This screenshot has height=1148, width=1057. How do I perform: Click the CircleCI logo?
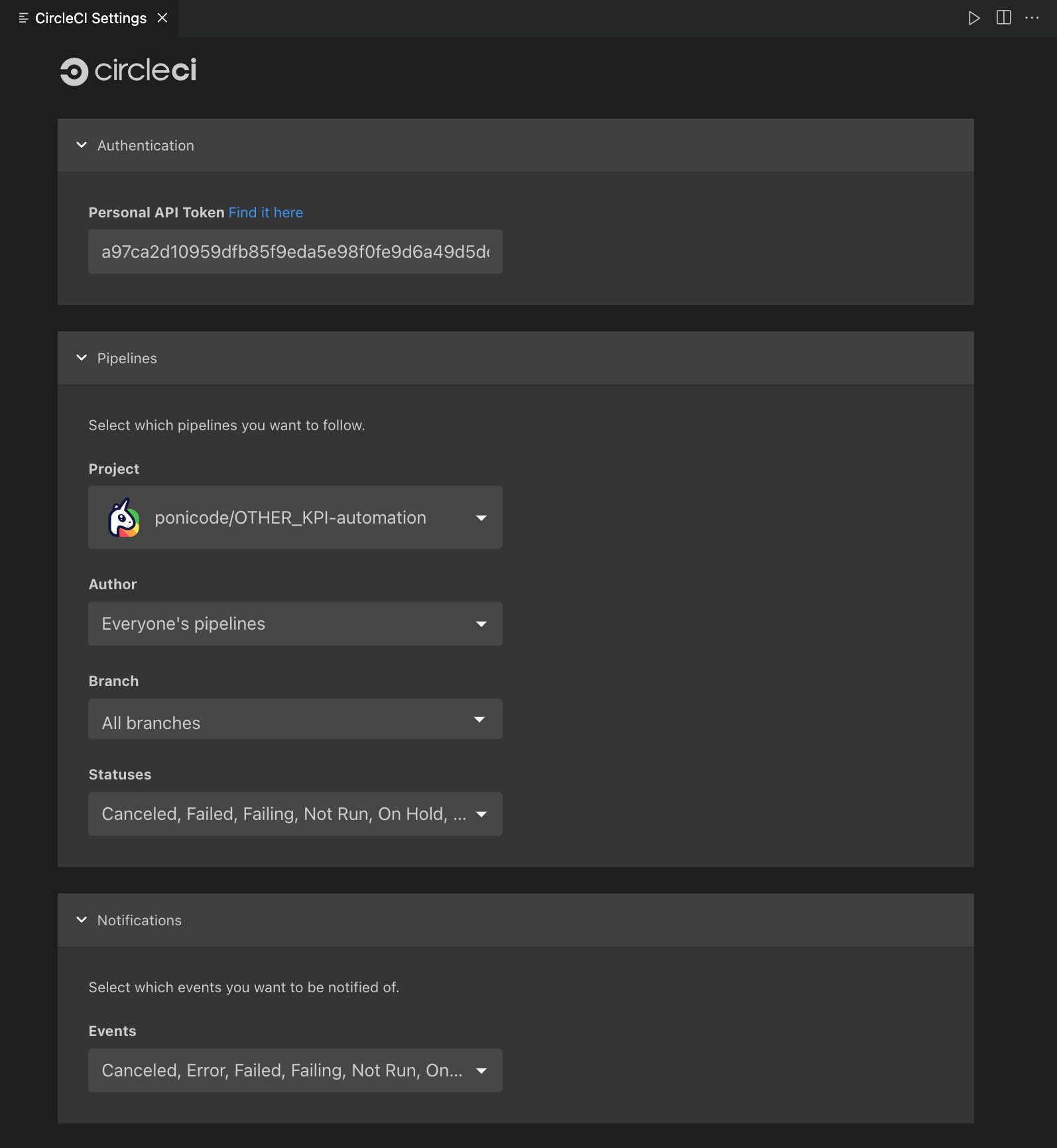(x=129, y=71)
